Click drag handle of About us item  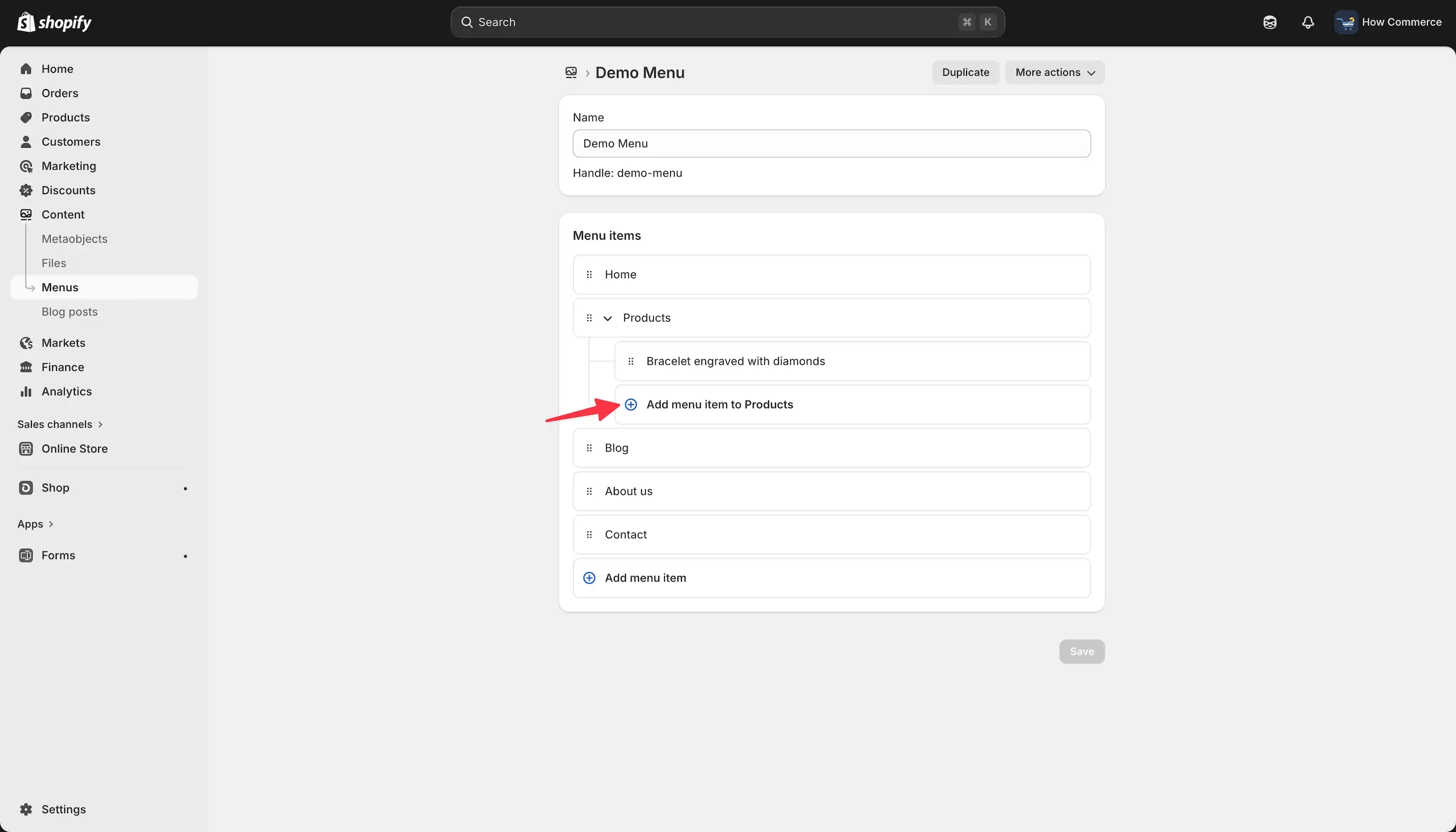coord(589,492)
